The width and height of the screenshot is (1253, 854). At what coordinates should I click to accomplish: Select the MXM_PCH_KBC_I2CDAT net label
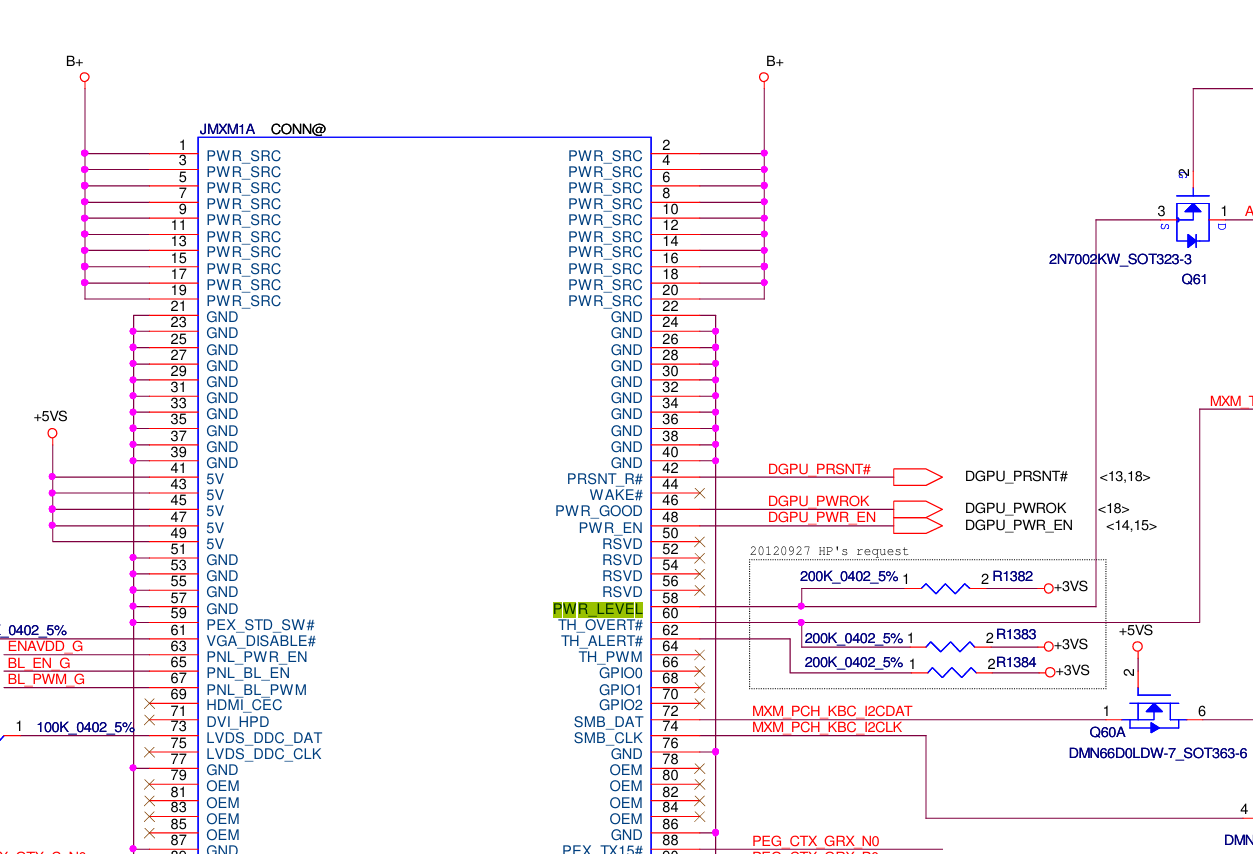point(831,712)
